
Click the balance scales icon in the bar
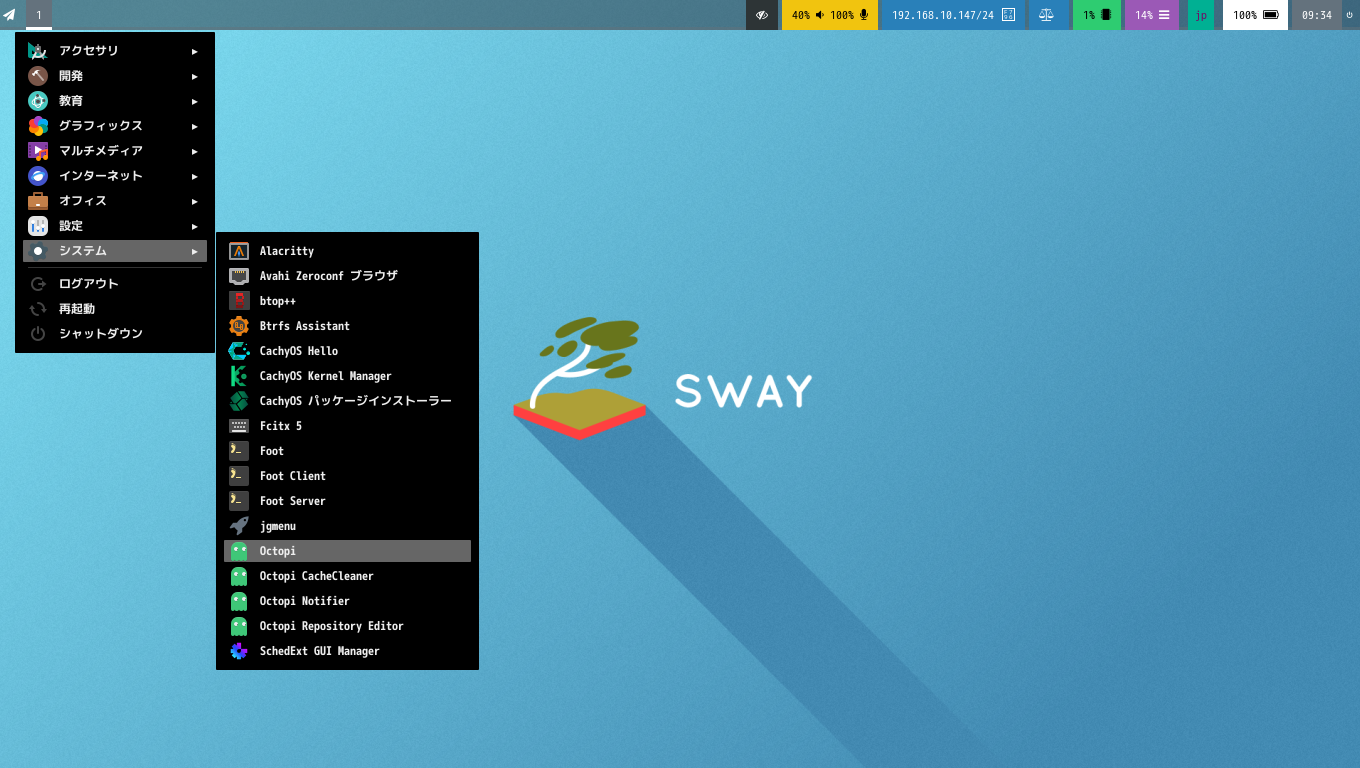click(x=1047, y=15)
